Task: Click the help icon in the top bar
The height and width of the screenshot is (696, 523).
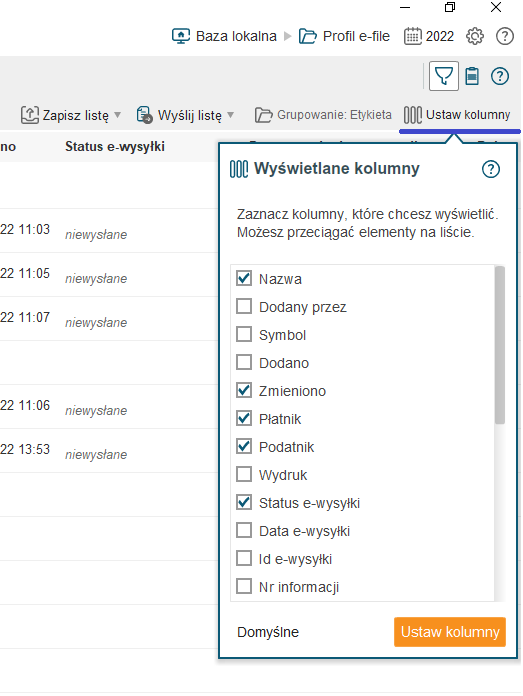Action: [x=505, y=36]
